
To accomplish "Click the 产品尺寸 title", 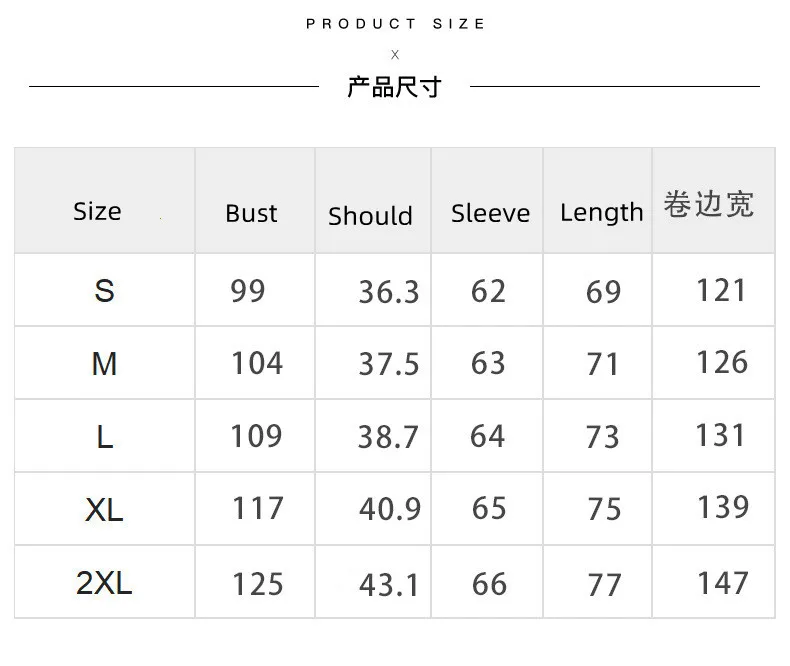I will pyautogui.click(x=394, y=87).
